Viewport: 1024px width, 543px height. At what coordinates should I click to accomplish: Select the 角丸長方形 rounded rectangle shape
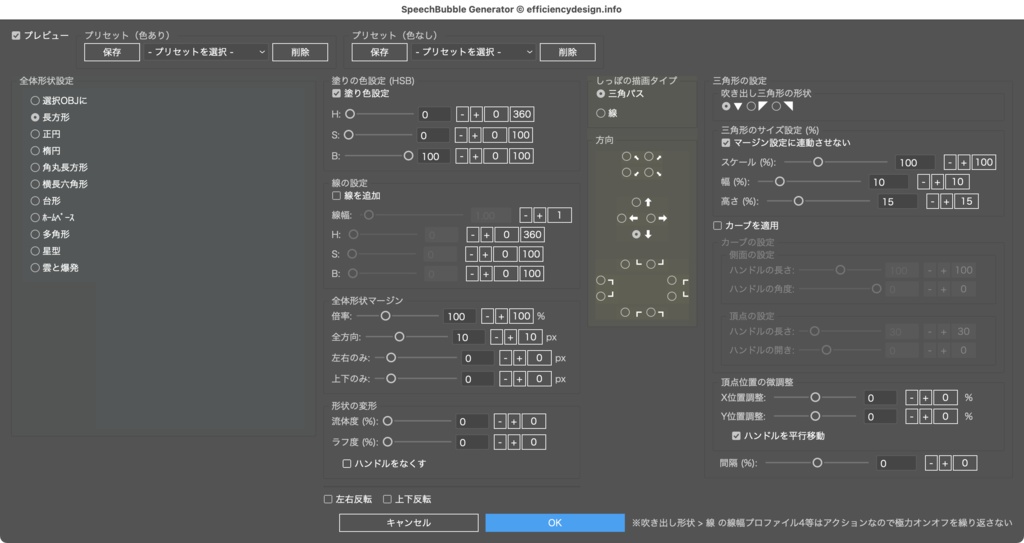(35, 167)
